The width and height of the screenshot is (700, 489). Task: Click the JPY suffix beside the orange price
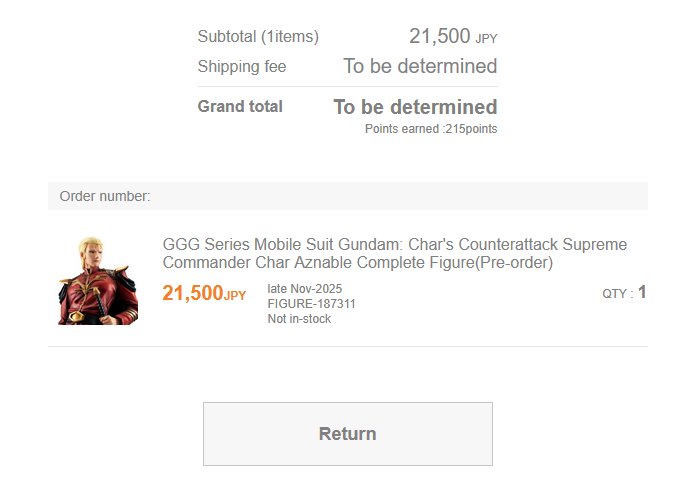pyautogui.click(x=235, y=296)
